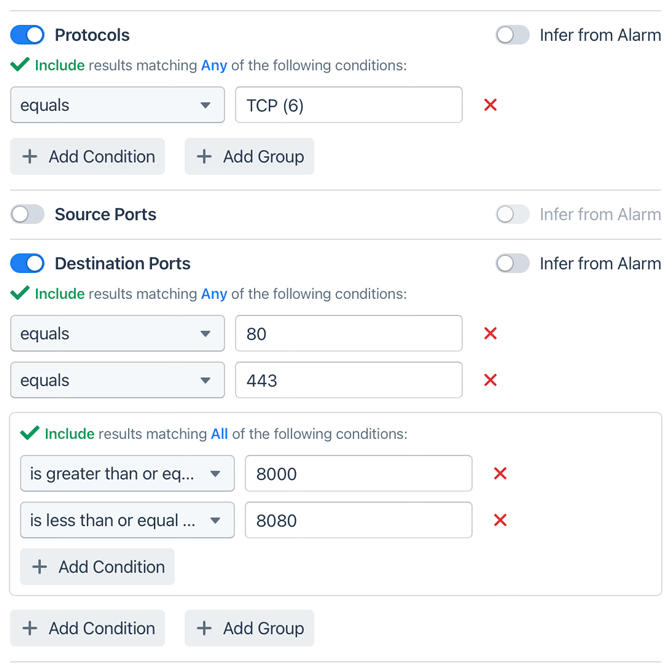Viewport: 672px width, 672px height.
Task: Open the equals operator dropdown for TCP (6)
Action: coord(117,105)
